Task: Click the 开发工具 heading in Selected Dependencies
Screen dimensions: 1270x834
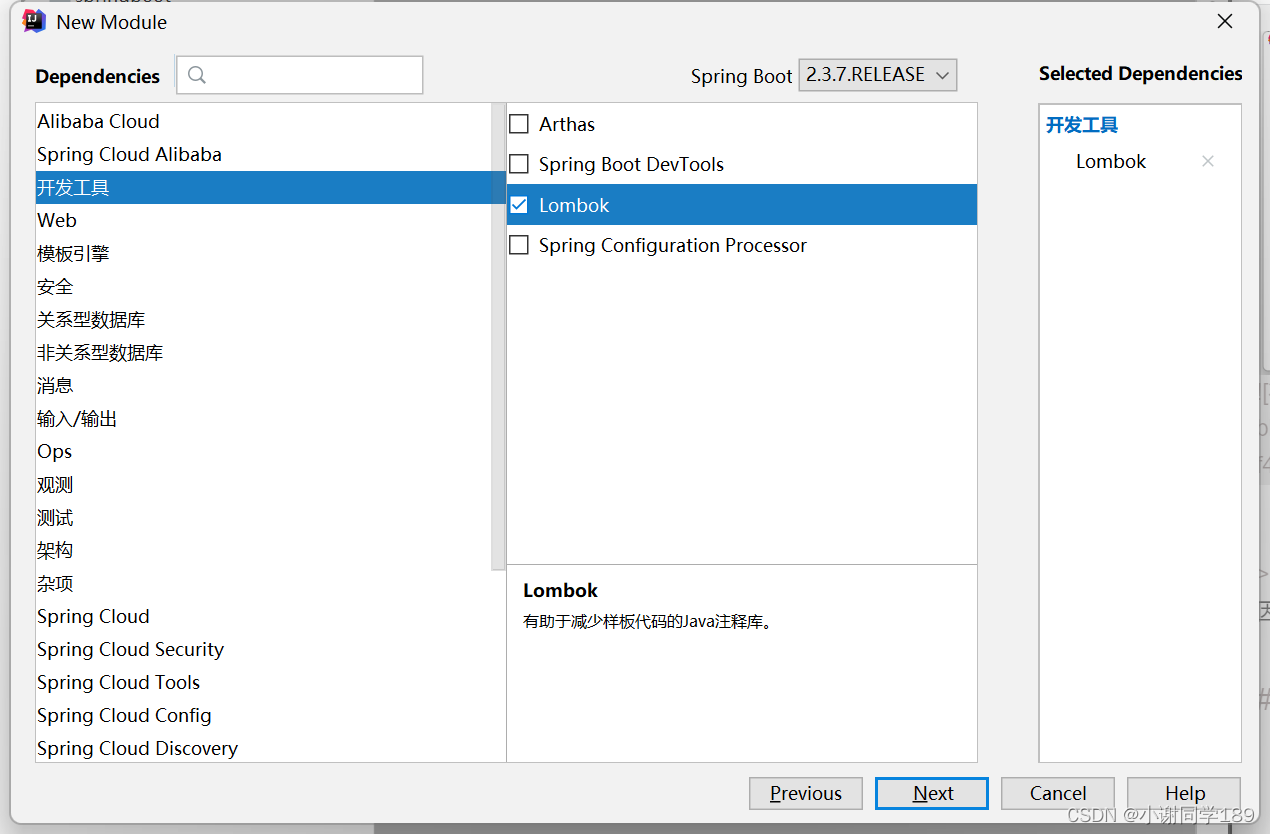Action: point(1082,125)
